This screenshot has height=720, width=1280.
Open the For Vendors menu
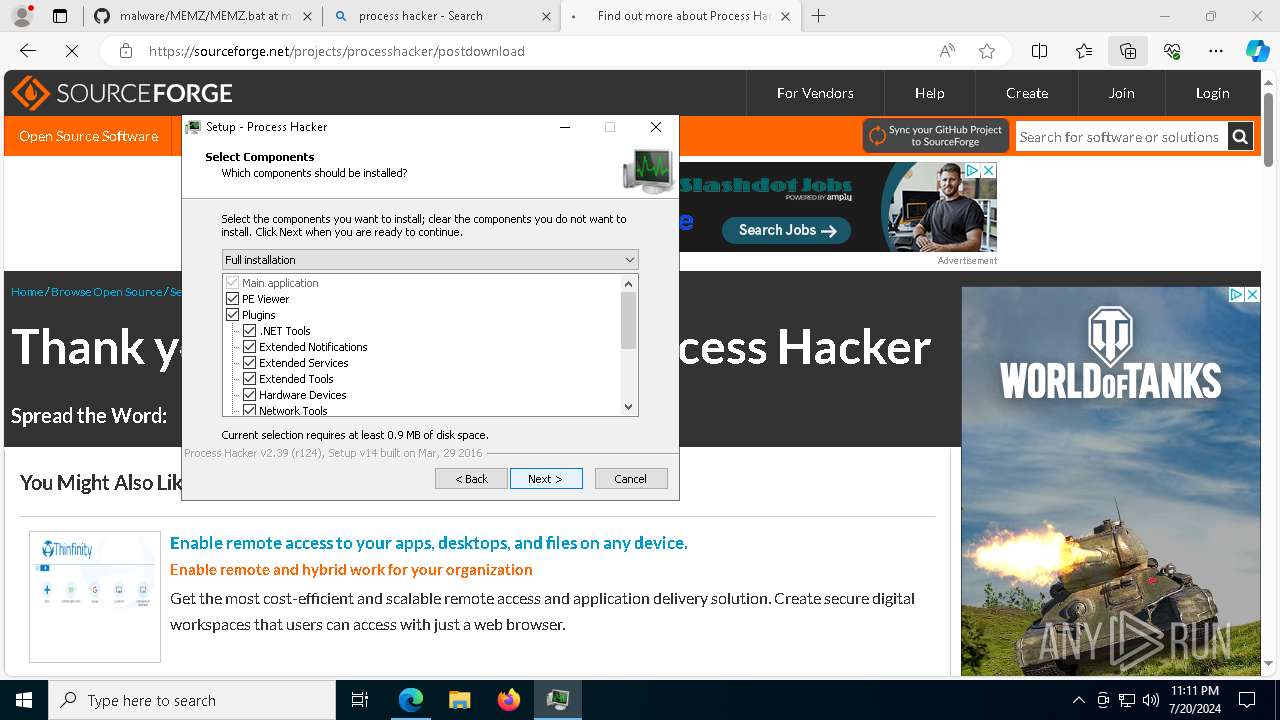pyautogui.click(x=815, y=93)
